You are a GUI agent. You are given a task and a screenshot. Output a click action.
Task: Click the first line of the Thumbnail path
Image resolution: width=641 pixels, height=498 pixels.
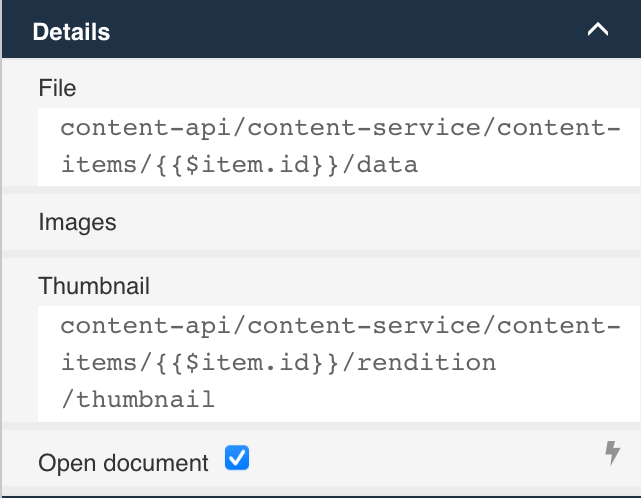coord(333,326)
